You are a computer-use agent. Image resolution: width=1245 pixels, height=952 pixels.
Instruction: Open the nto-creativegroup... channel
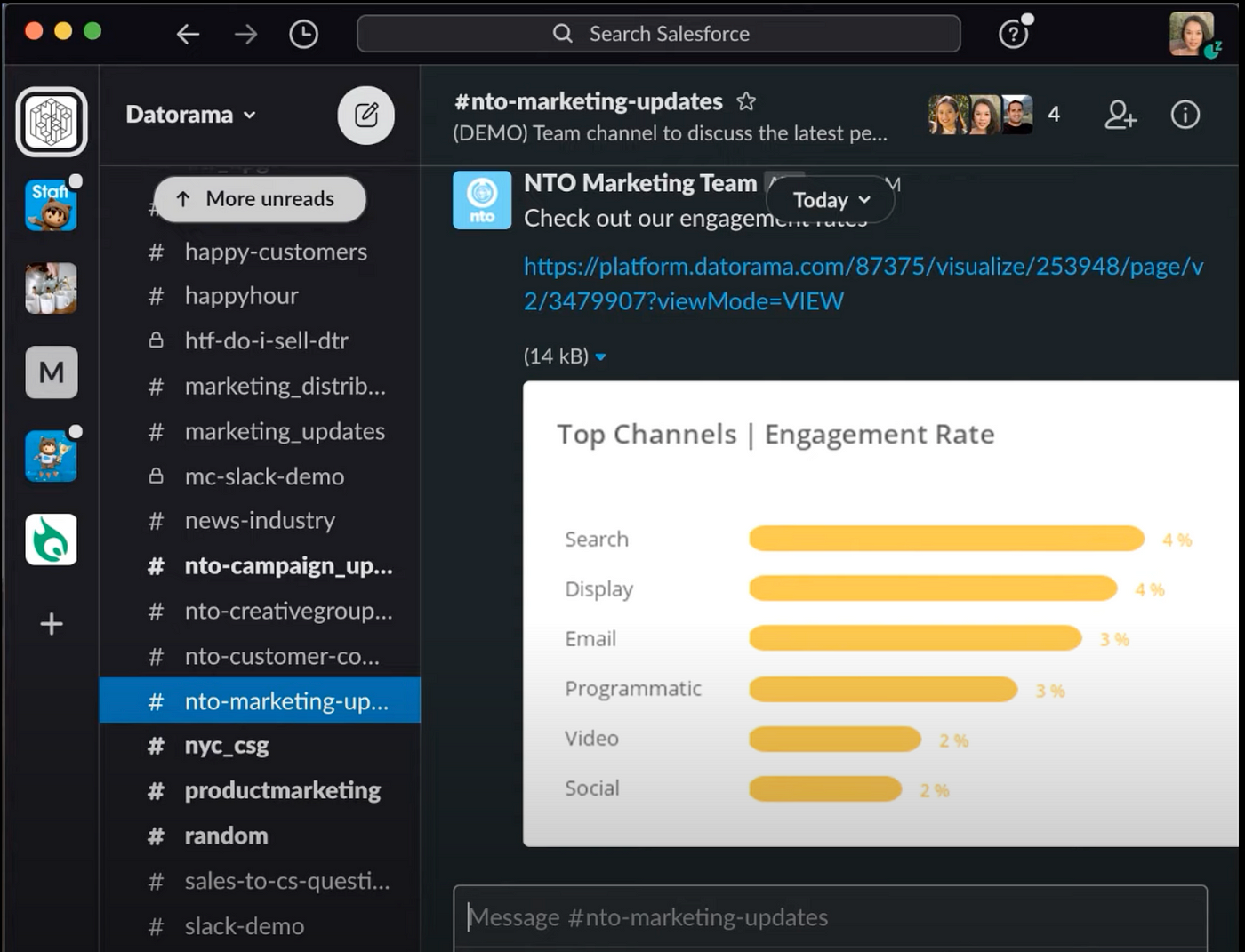pos(260,612)
